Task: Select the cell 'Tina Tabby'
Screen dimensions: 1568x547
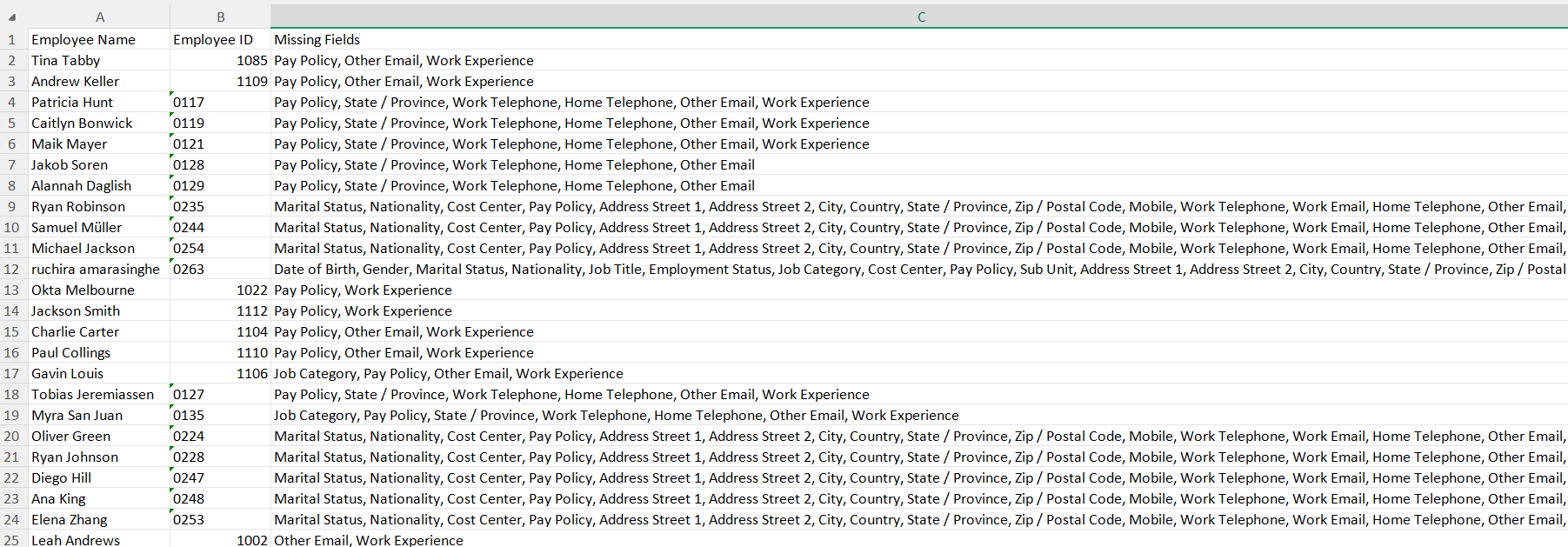Action: click(99, 60)
